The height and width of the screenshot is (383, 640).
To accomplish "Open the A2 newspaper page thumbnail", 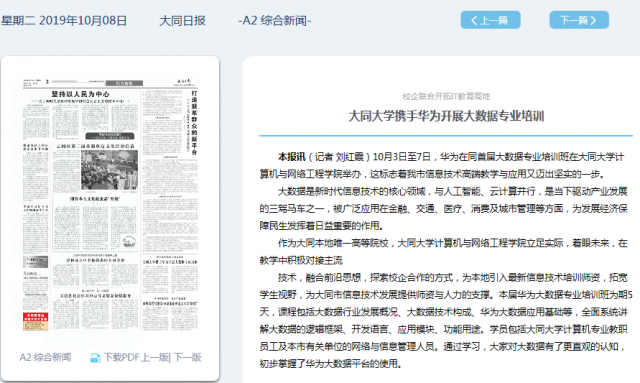I will (110, 205).
